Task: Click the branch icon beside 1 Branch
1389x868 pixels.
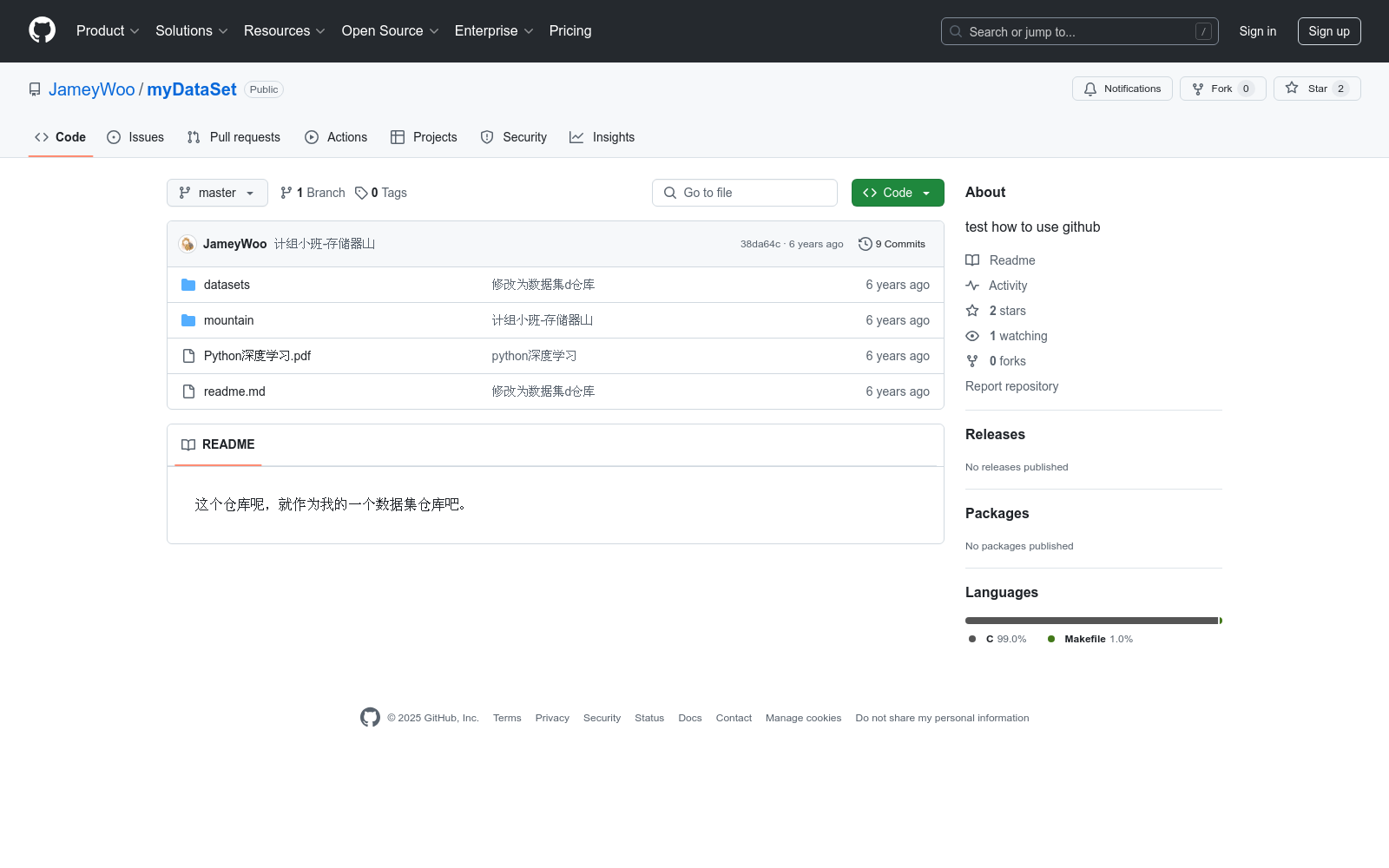Action: [x=286, y=193]
